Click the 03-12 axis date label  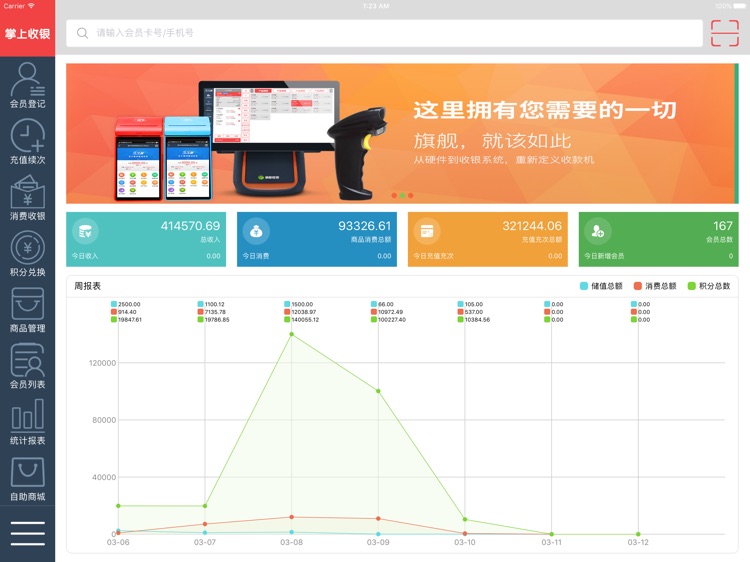click(638, 542)
